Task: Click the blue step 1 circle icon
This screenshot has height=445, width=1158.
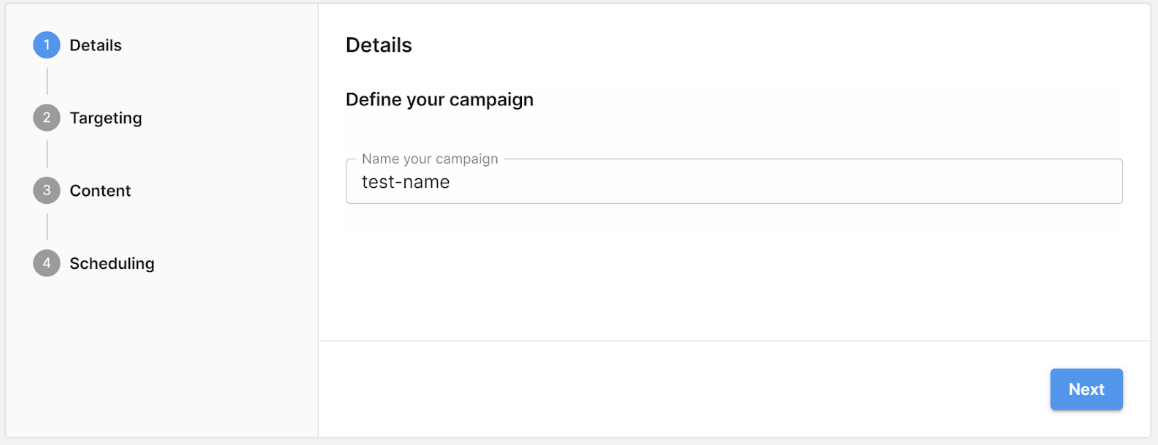Action: (x=46, y=45)
